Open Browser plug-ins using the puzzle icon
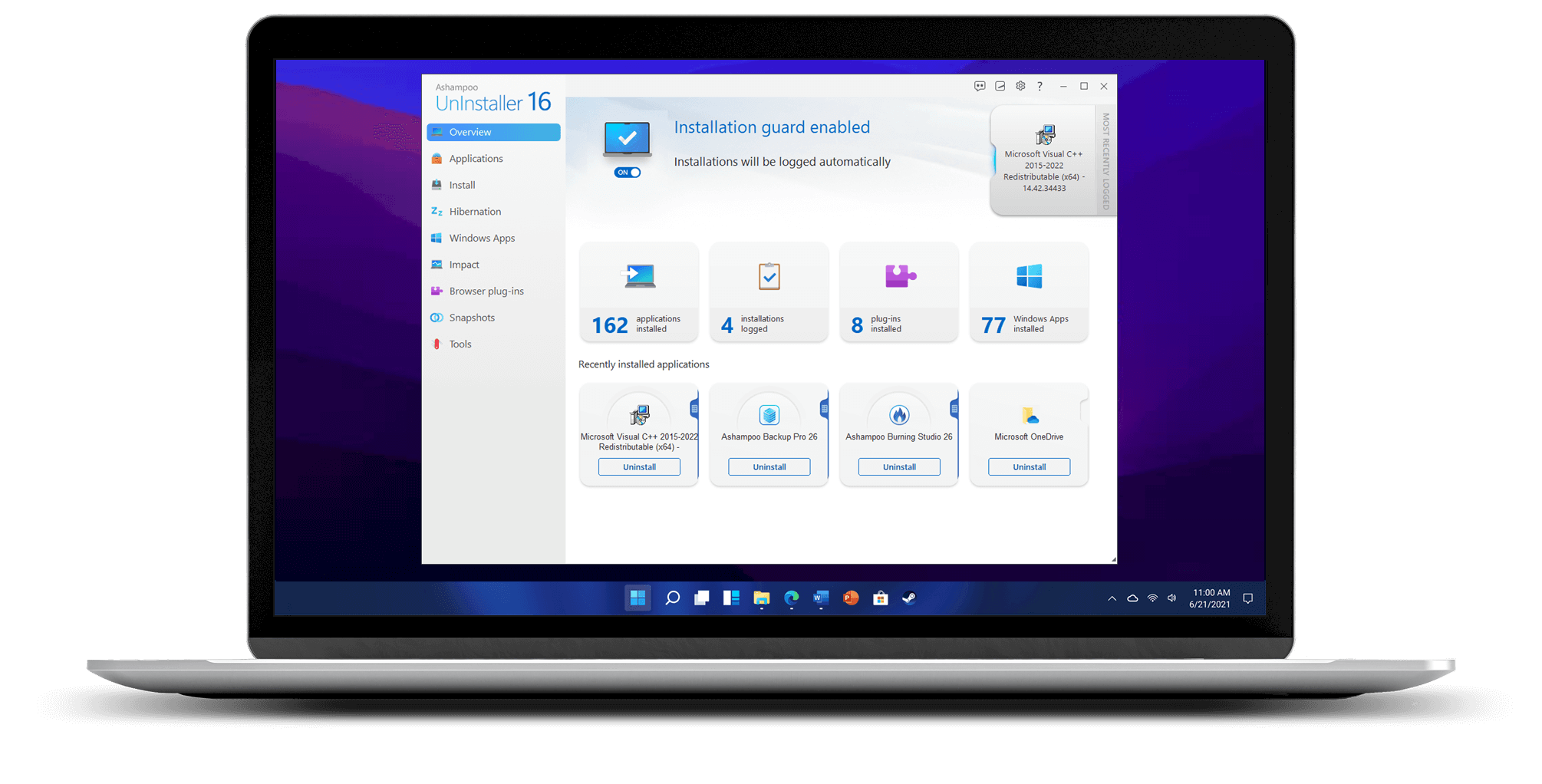This screenshot has height=784, width=1542. click(x=437, y=291)
